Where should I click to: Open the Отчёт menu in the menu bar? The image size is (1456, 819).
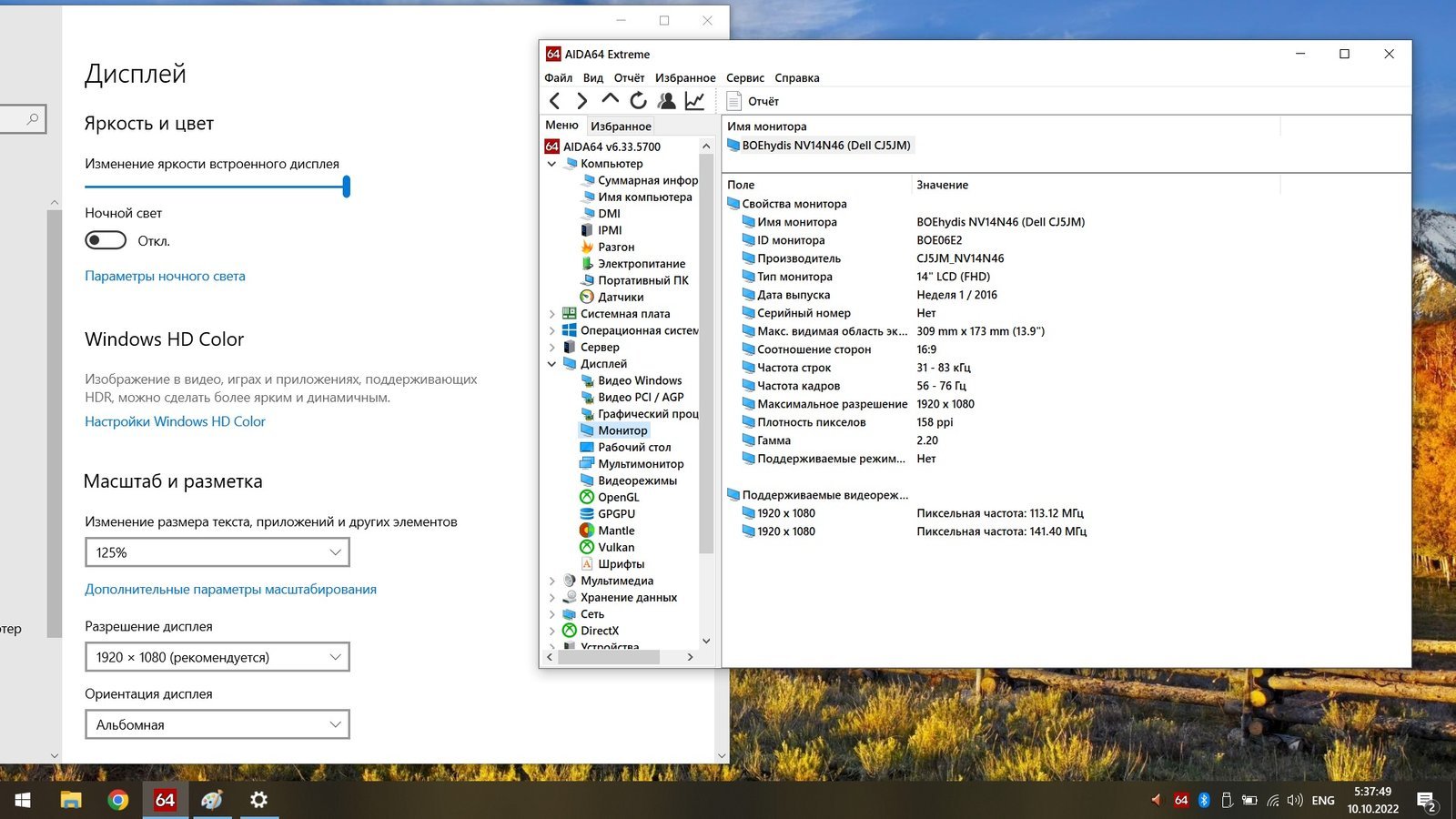pos(629,77)
